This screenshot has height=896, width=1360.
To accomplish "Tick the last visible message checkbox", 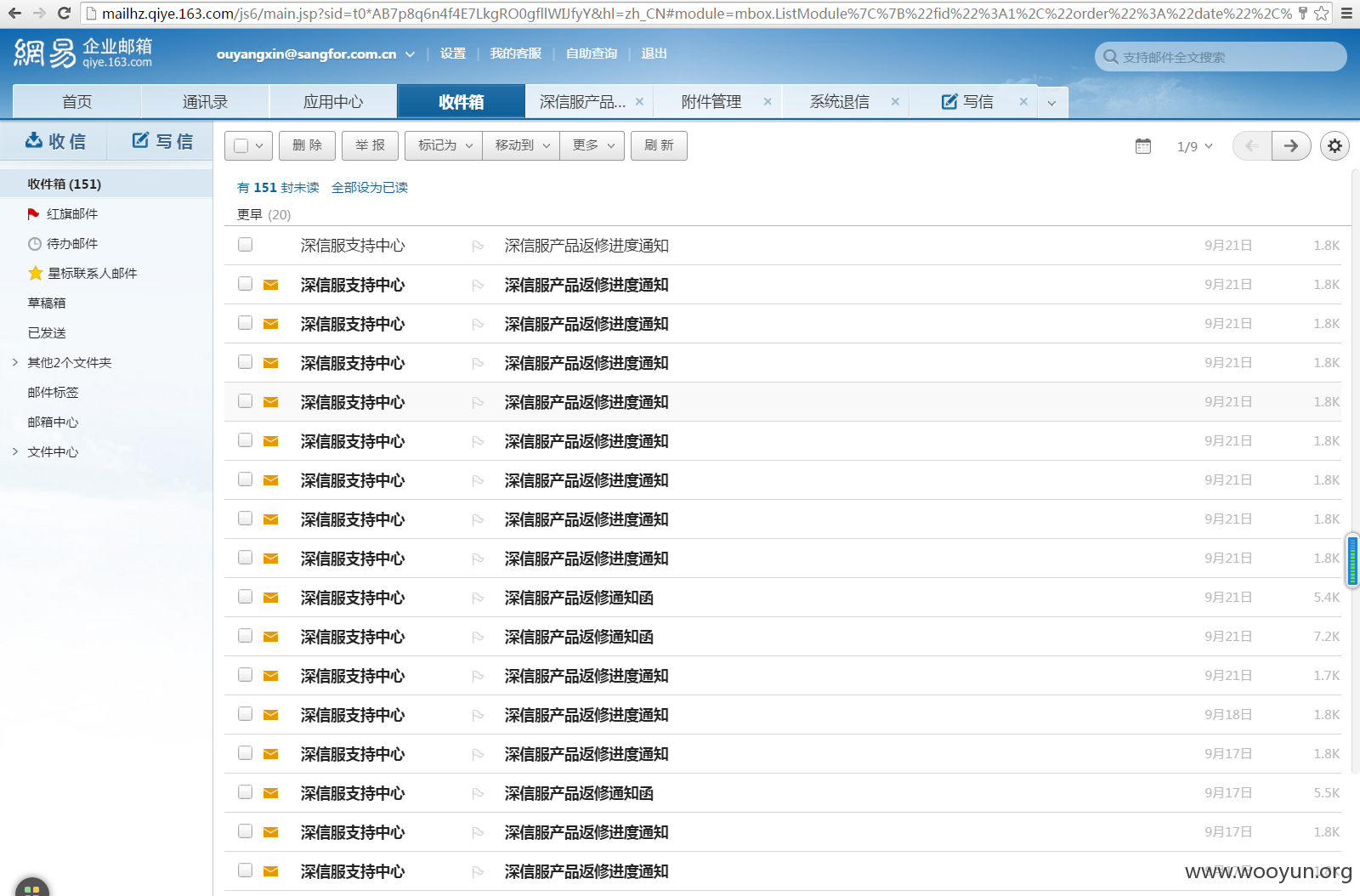I will (246, 870).
